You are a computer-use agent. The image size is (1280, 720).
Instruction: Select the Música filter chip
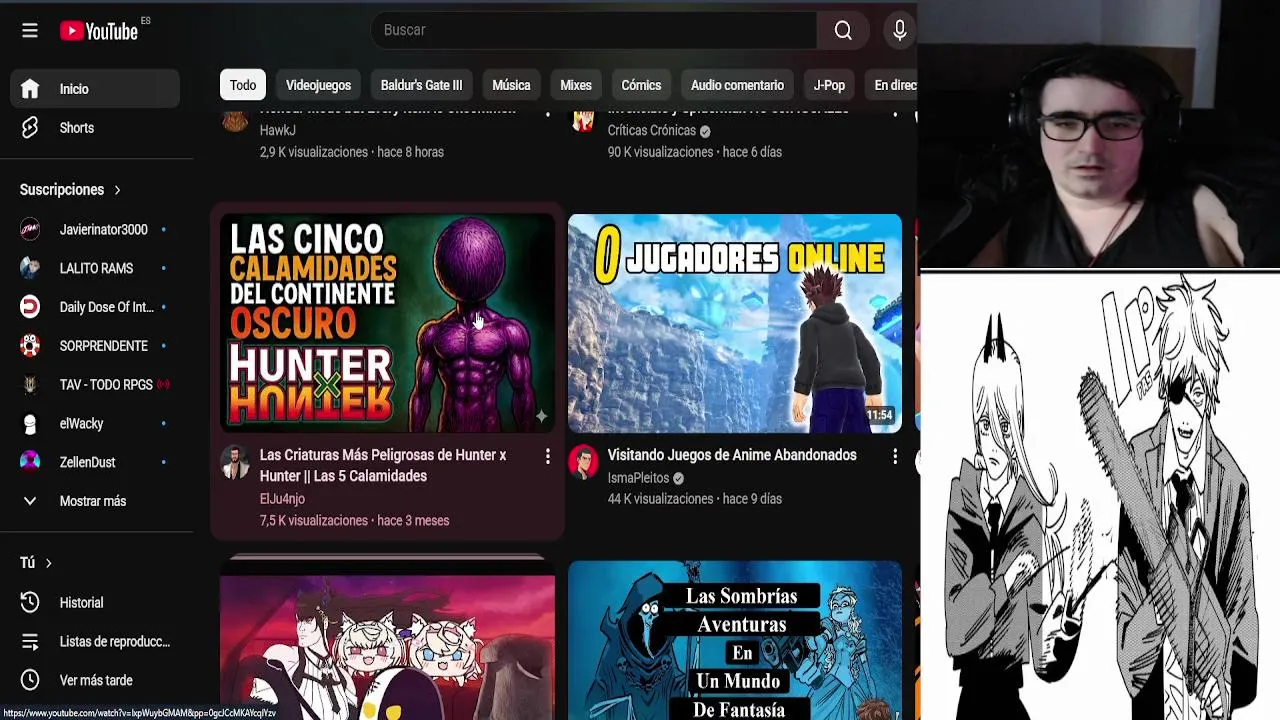pos(511,85)
